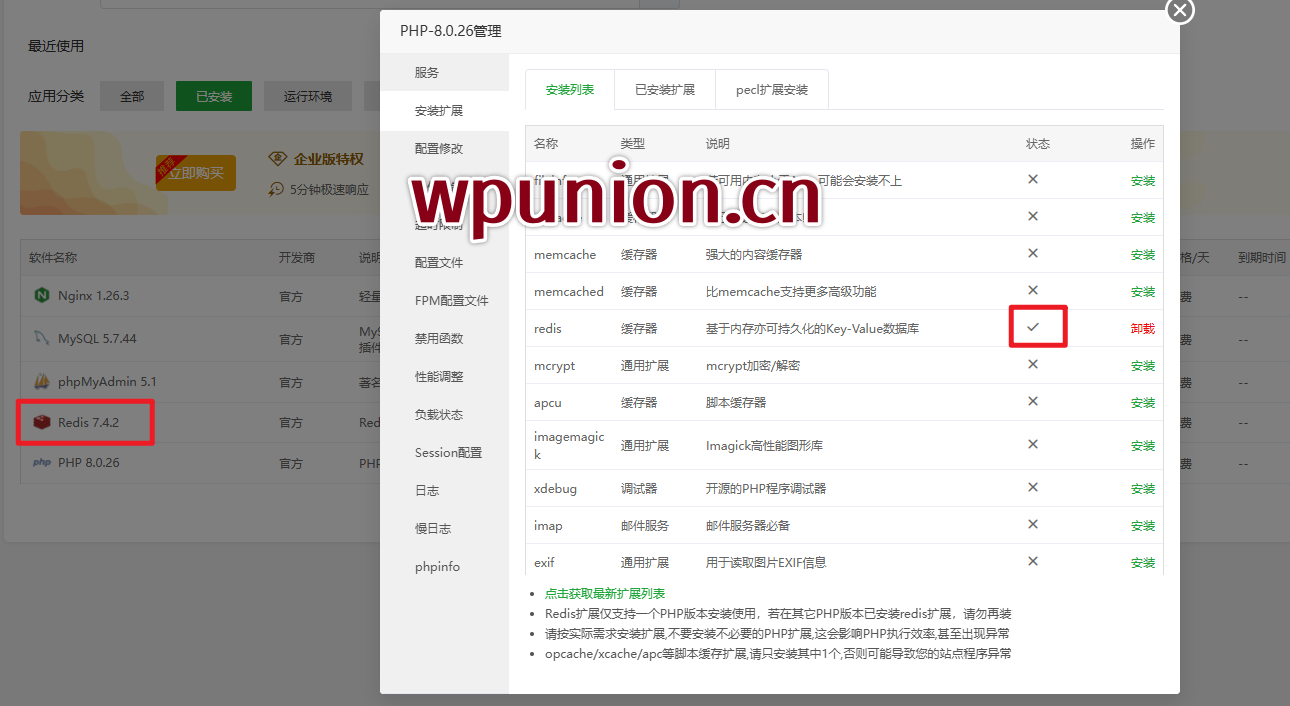Viewport: 1290px width, 706px height.
Task: Click the memcache not-installed X status
Action: click(x=1033, y=253)
